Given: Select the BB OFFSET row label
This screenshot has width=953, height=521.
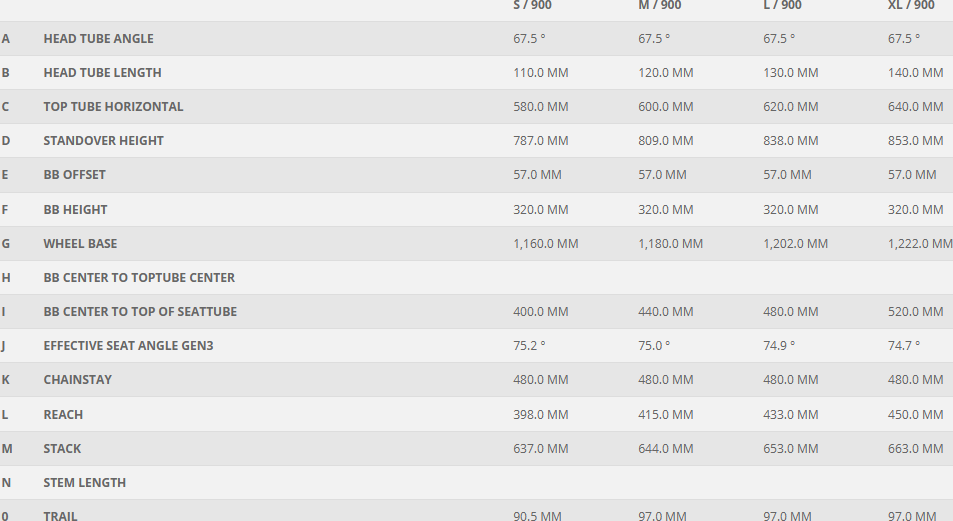Looking at the screenshot, I should (x=74, y=175).
